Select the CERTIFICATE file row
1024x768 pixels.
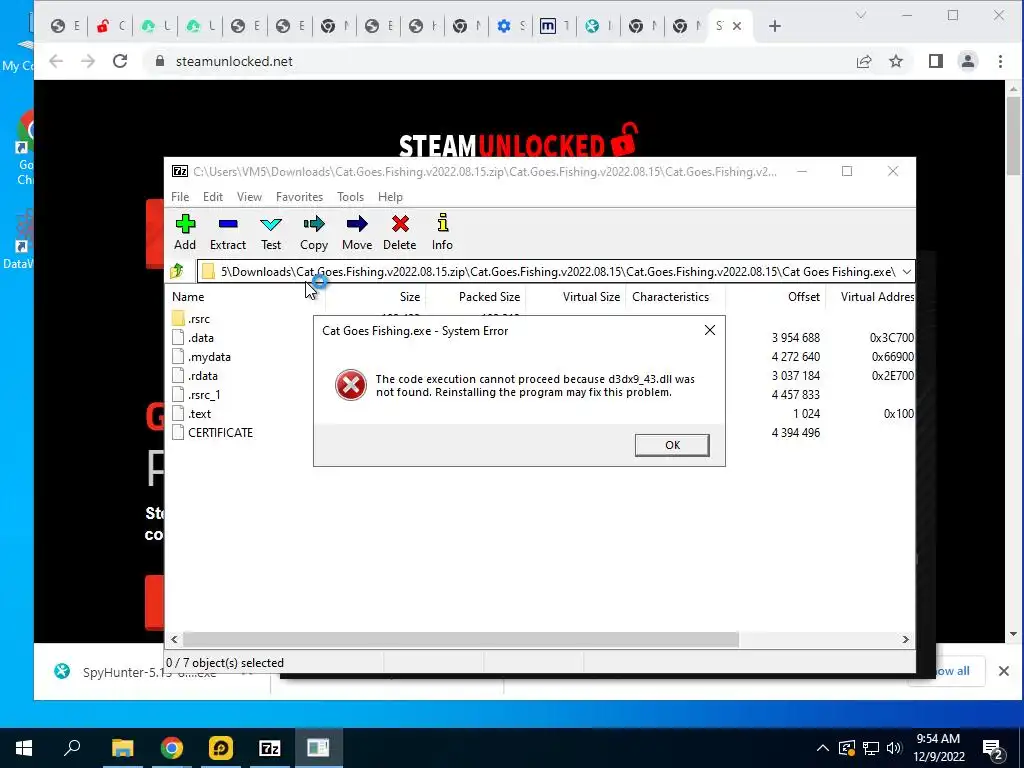220,432
